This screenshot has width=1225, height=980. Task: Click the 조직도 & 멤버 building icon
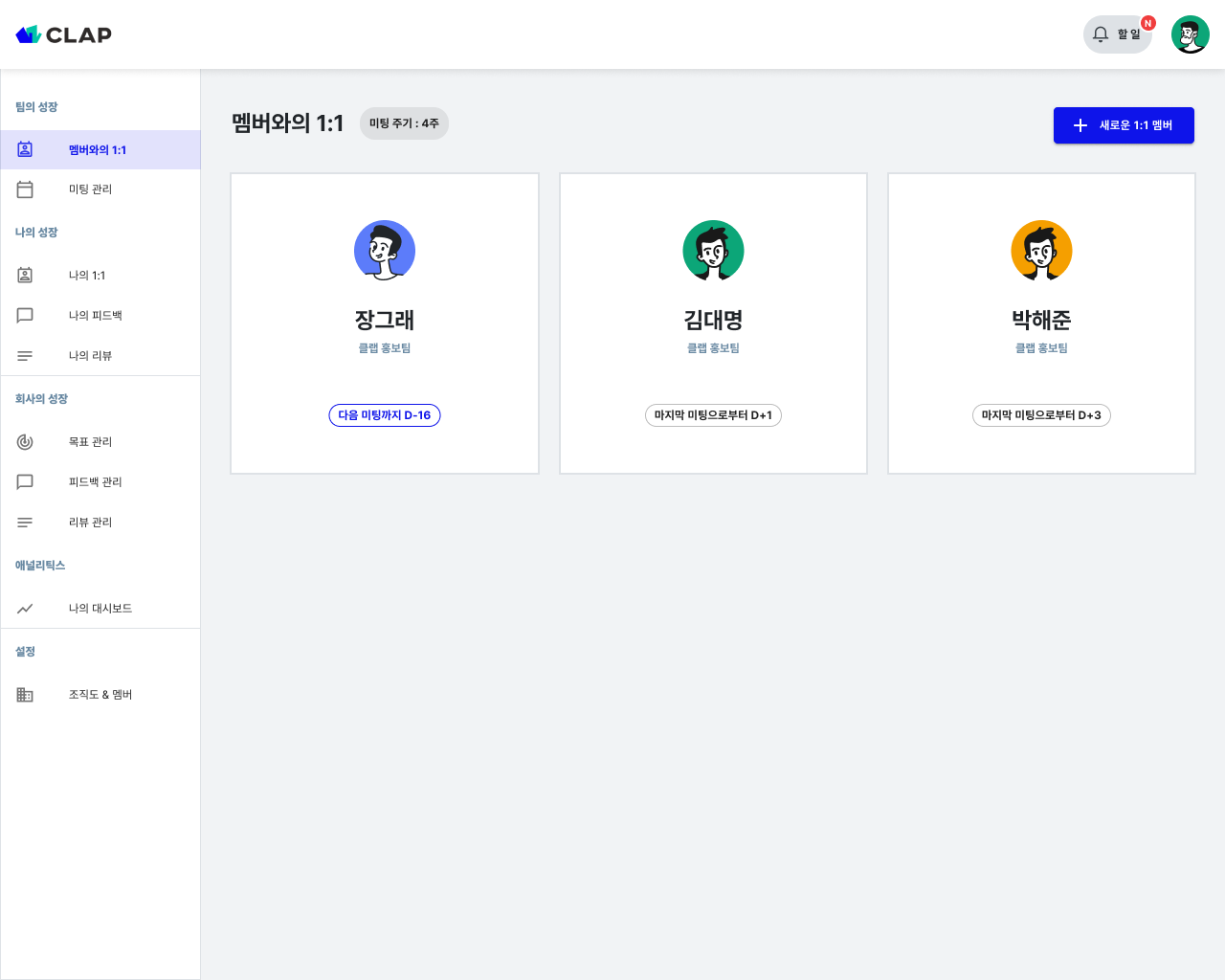pos(25,694)
